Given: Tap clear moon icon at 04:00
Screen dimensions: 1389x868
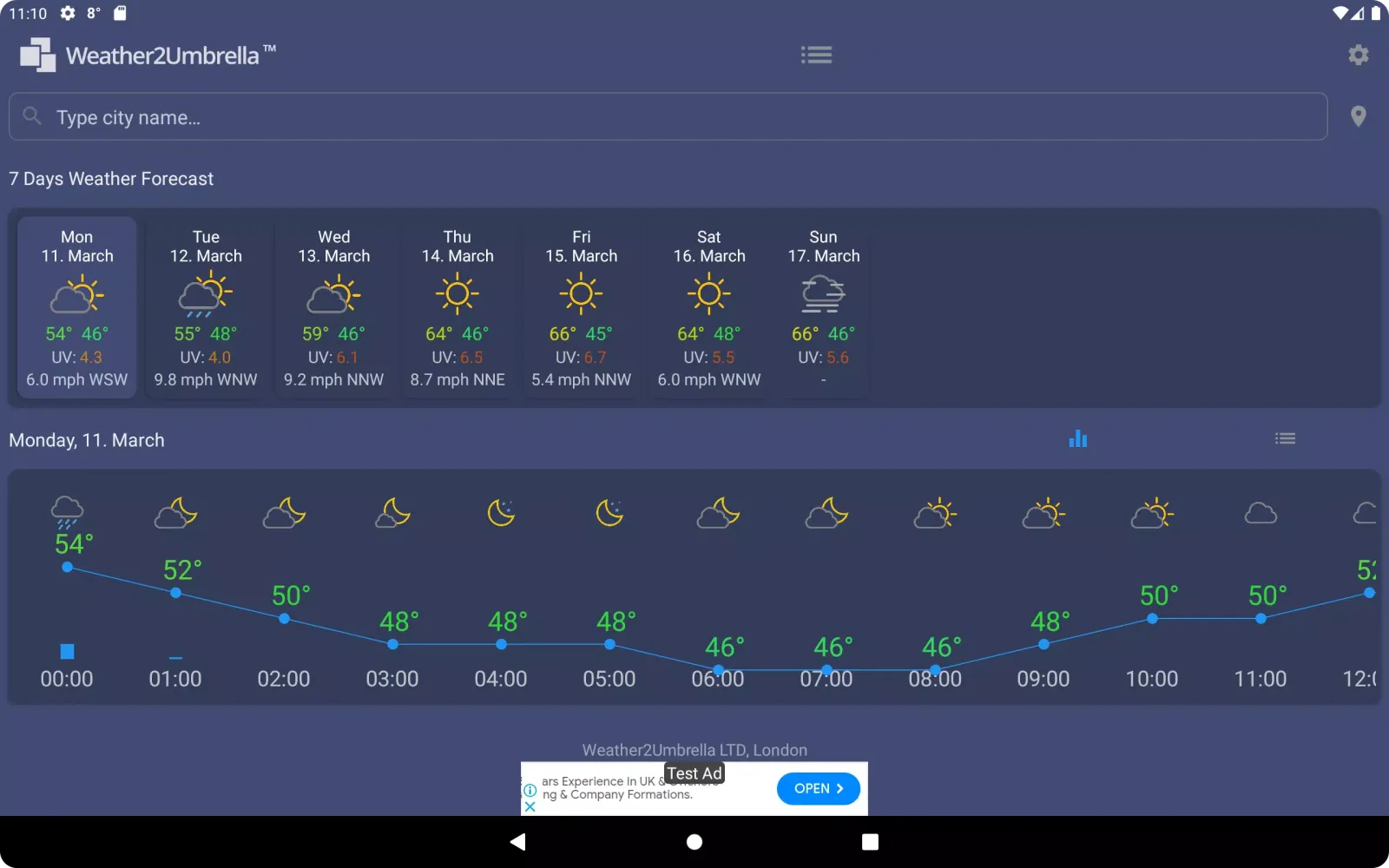Looking at the screenshot, I should click(501, 513).
